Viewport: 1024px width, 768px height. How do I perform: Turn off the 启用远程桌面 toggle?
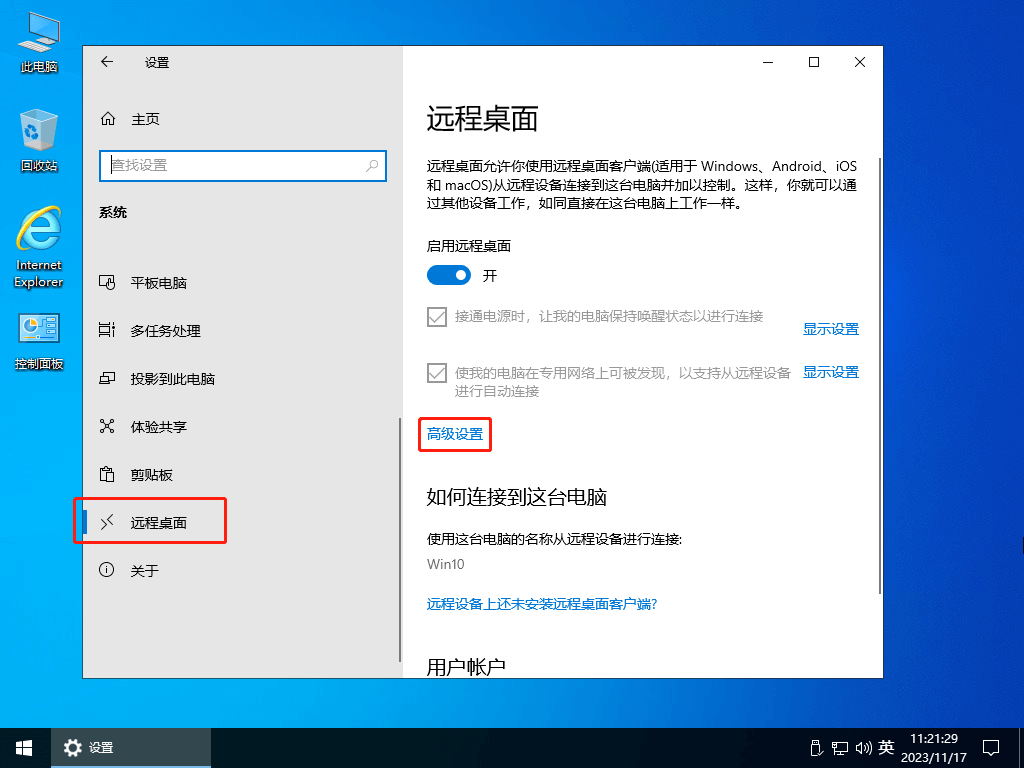(449, 275)
